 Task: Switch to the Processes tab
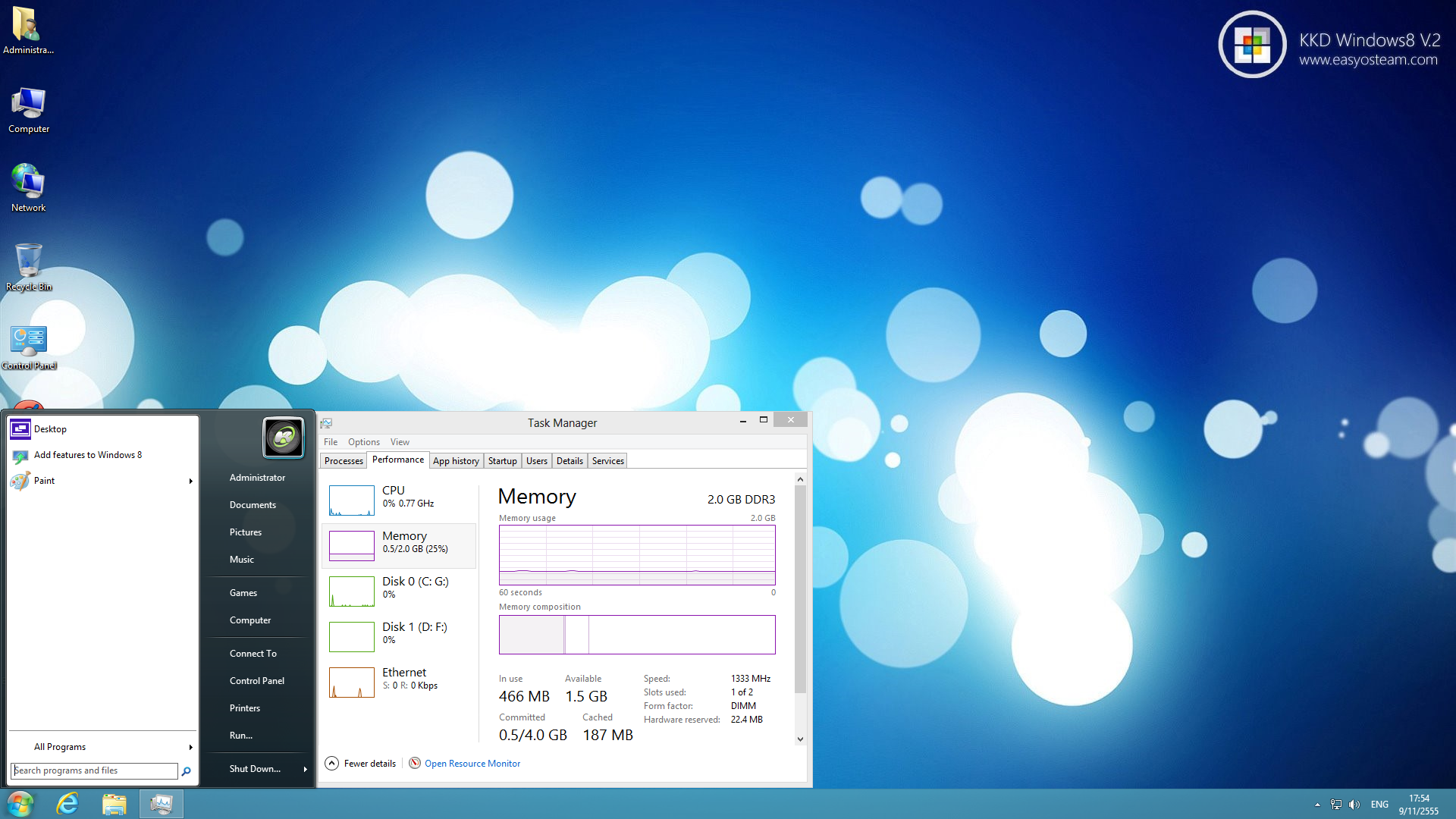(x=344, y=461)
